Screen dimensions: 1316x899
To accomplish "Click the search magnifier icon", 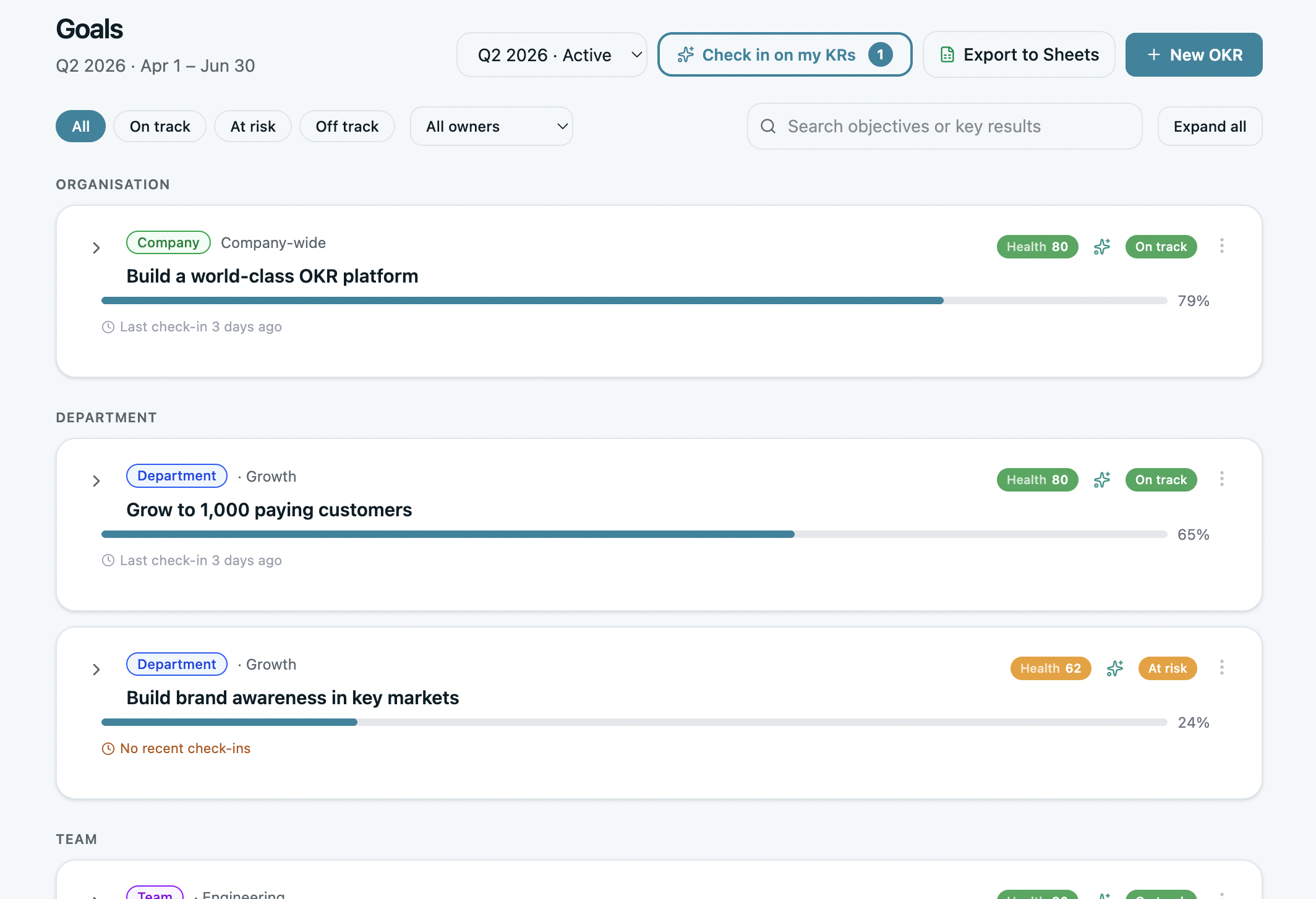I will tap(768, 126).
